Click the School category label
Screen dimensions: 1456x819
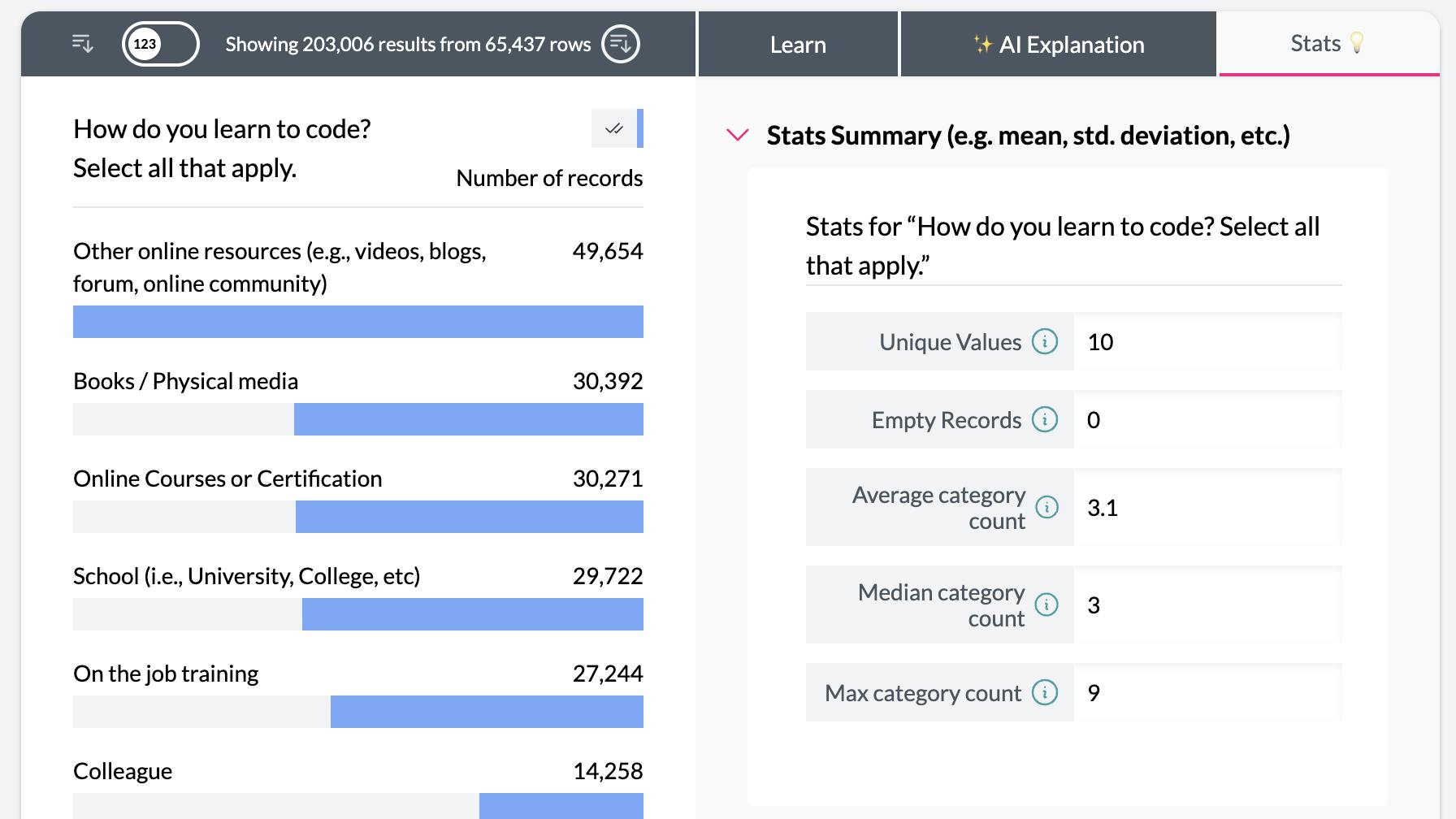coord(246,576)
